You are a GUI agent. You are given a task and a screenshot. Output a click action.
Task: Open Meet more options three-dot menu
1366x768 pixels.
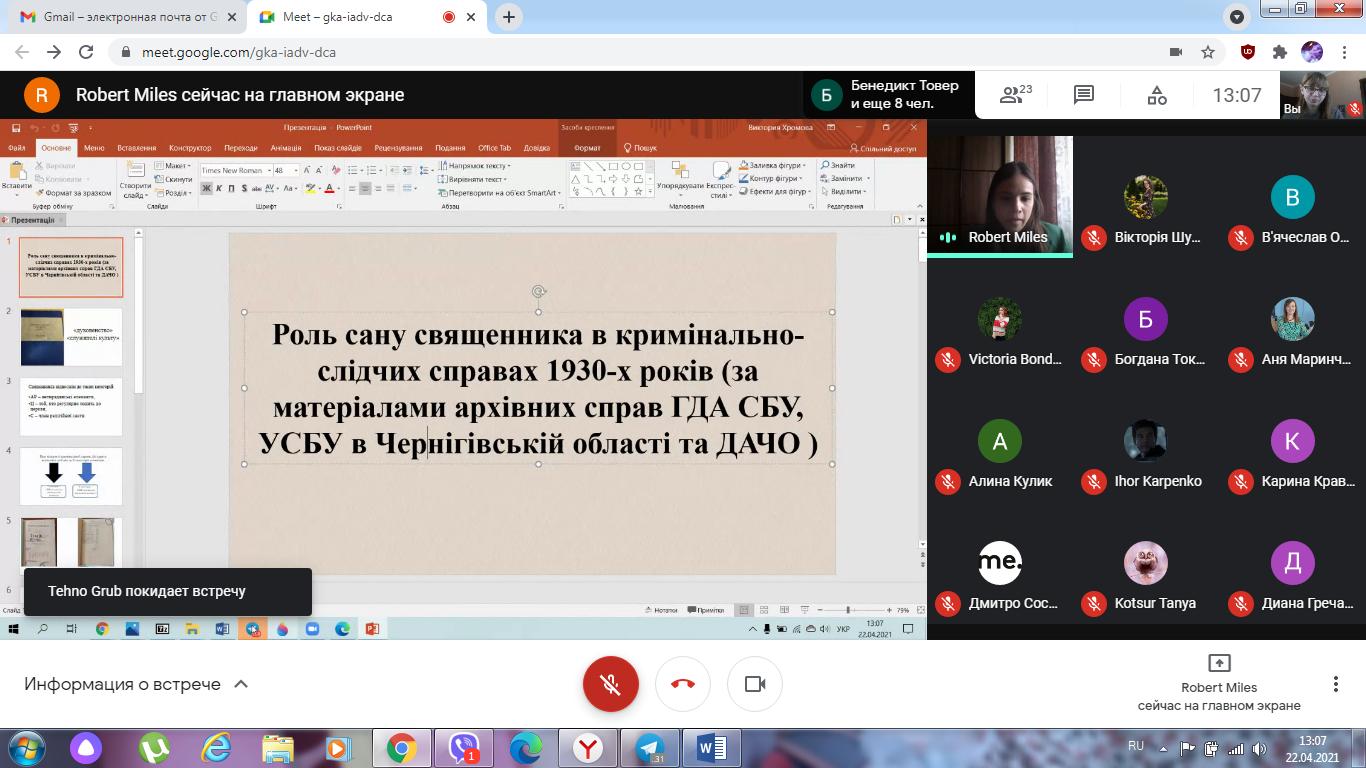point(1335,684)
